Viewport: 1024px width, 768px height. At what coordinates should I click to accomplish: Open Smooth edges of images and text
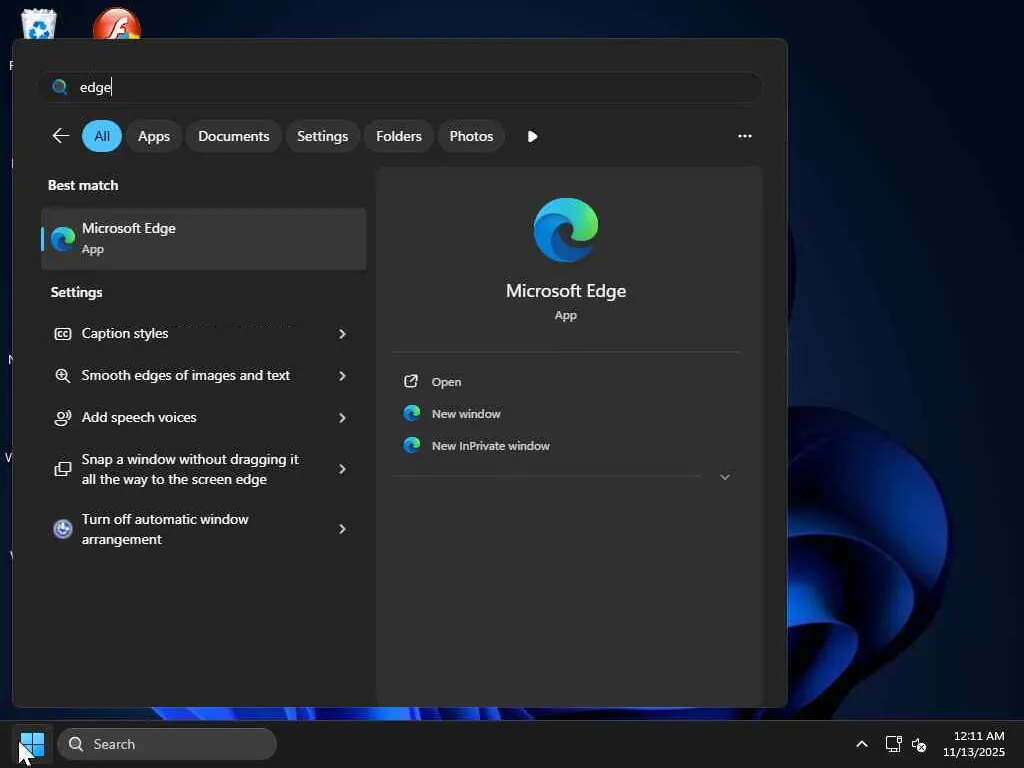[x=204, y=376]
